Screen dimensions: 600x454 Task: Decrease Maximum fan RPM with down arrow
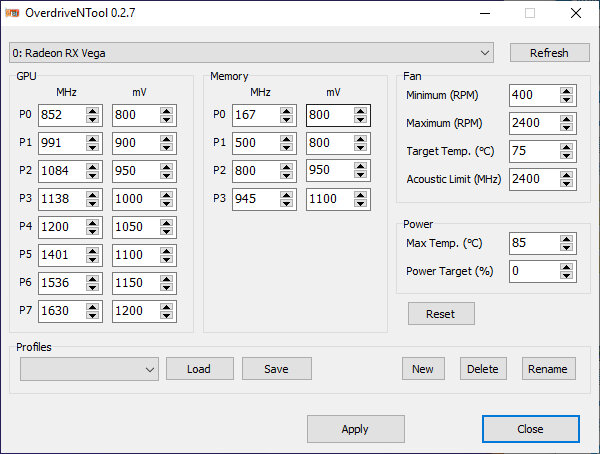click(566, 127)
